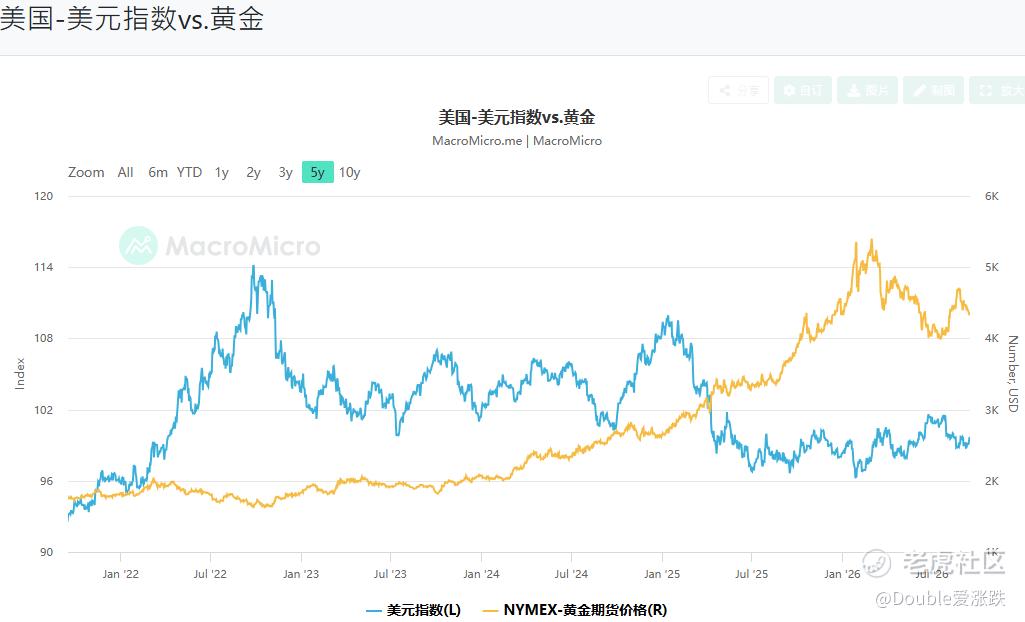Screen dimensions: 1025x622
Task: Open the gear customize button
Action: [x=803, y=90]
